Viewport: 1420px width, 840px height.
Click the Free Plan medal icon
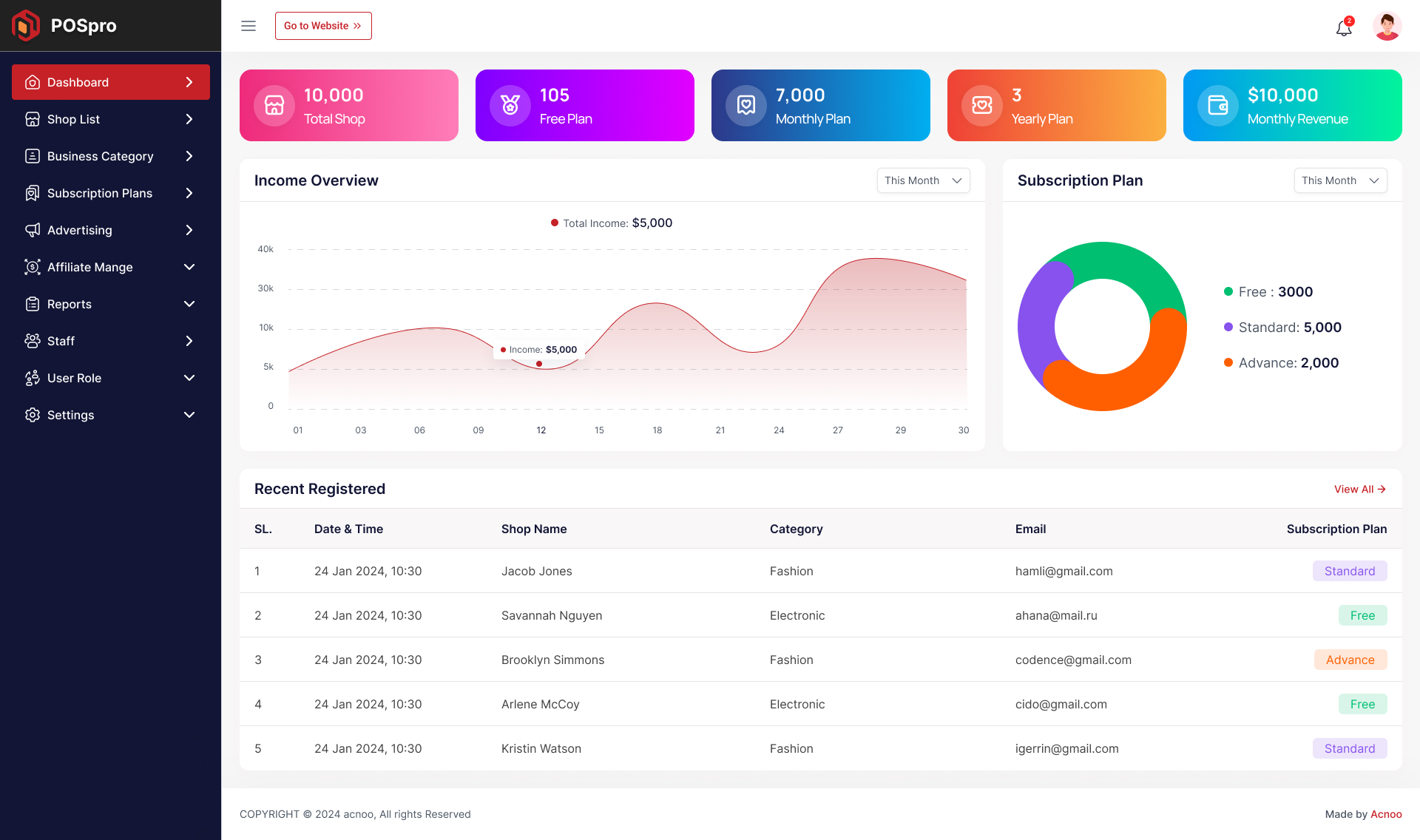click(x=510, y=105)
